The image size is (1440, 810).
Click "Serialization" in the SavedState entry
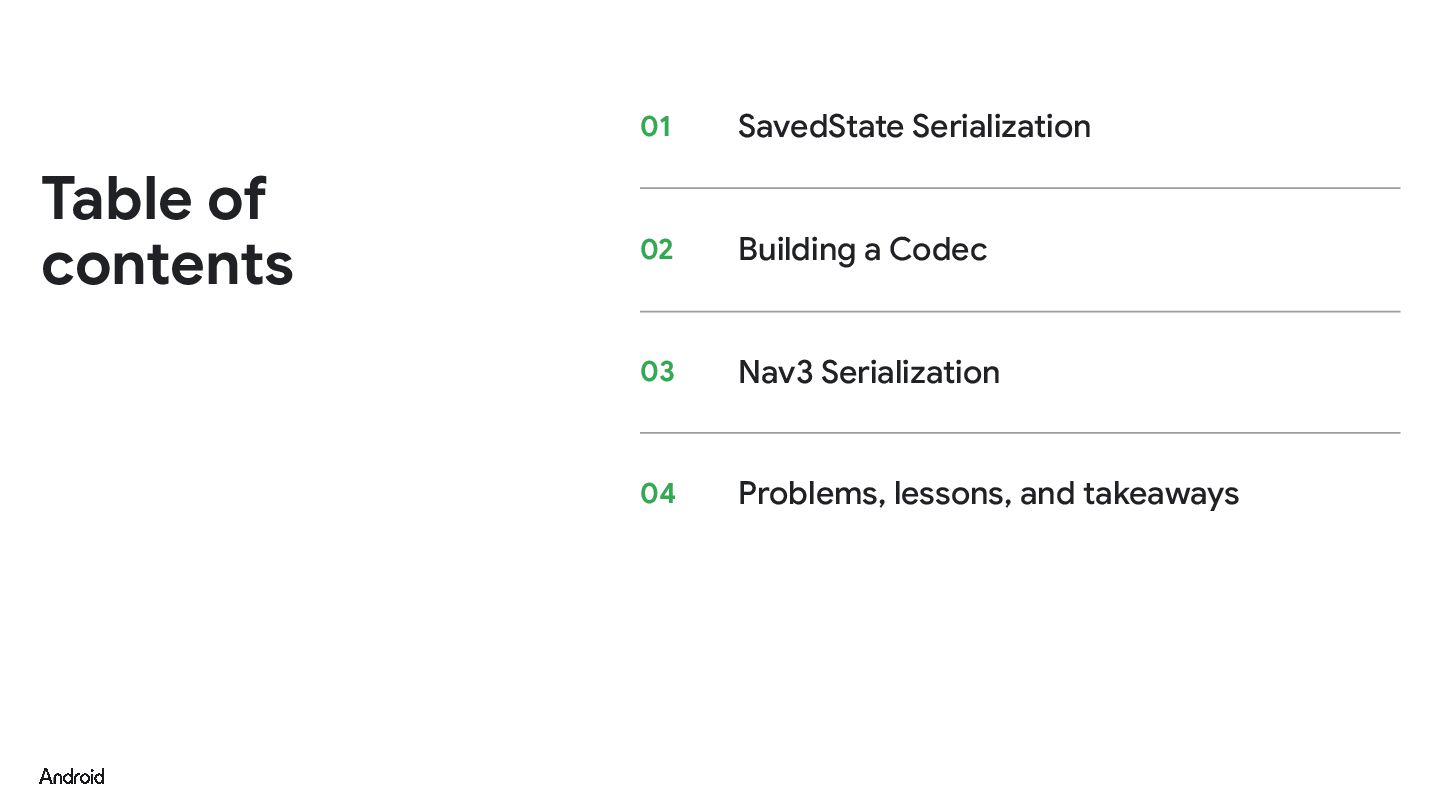pyautogui.click(x=1001, y=127)
